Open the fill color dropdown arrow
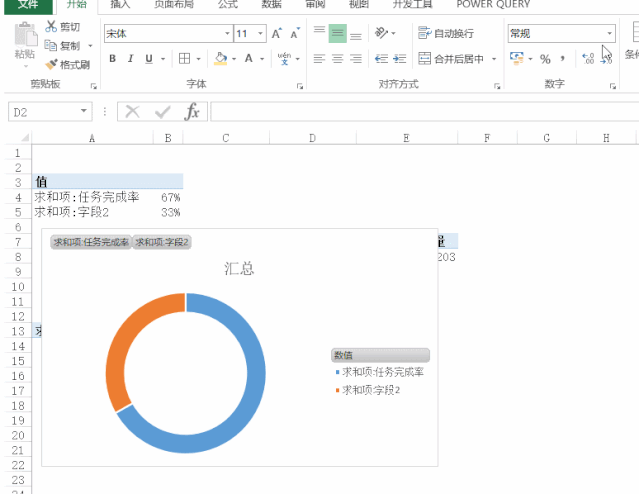Screen dimensions: 639x494 (x=234, y=59)
